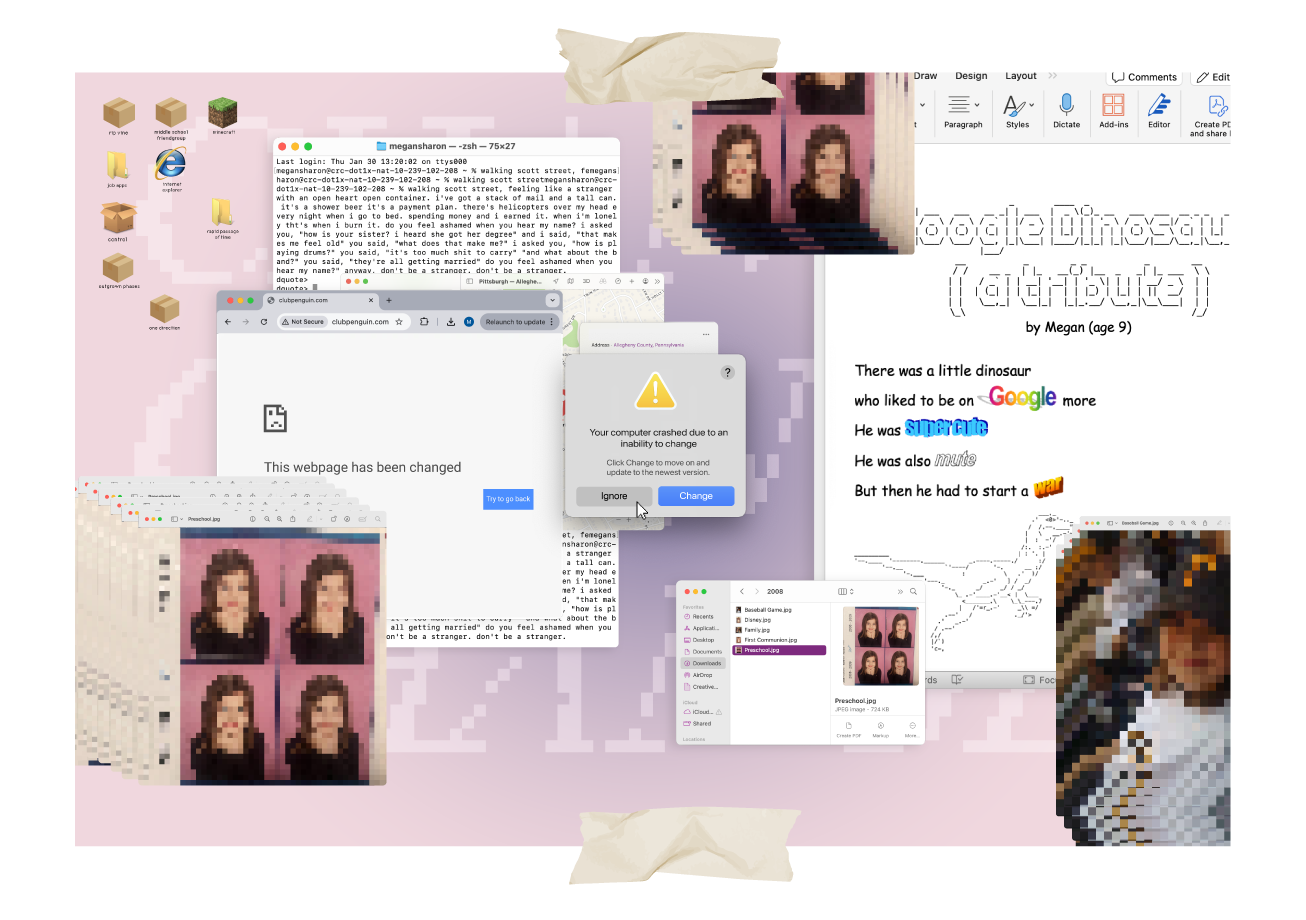The width and height of the screenshot is (1306, 920).
Task: Click the clubpenguin.com address bar
Action: (x=343, y=322)
